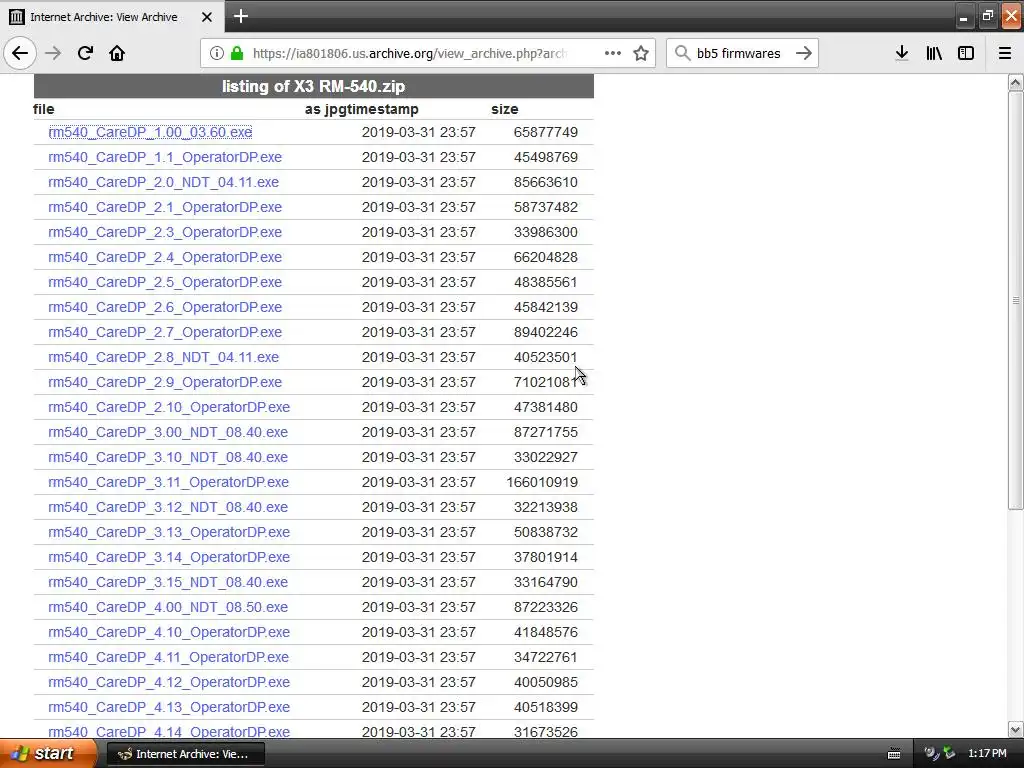Viewport: 1024px width, 768px height.
Task: Download rm540_CareDP_1.00_03.60.exe
Action: click(150, 132)
